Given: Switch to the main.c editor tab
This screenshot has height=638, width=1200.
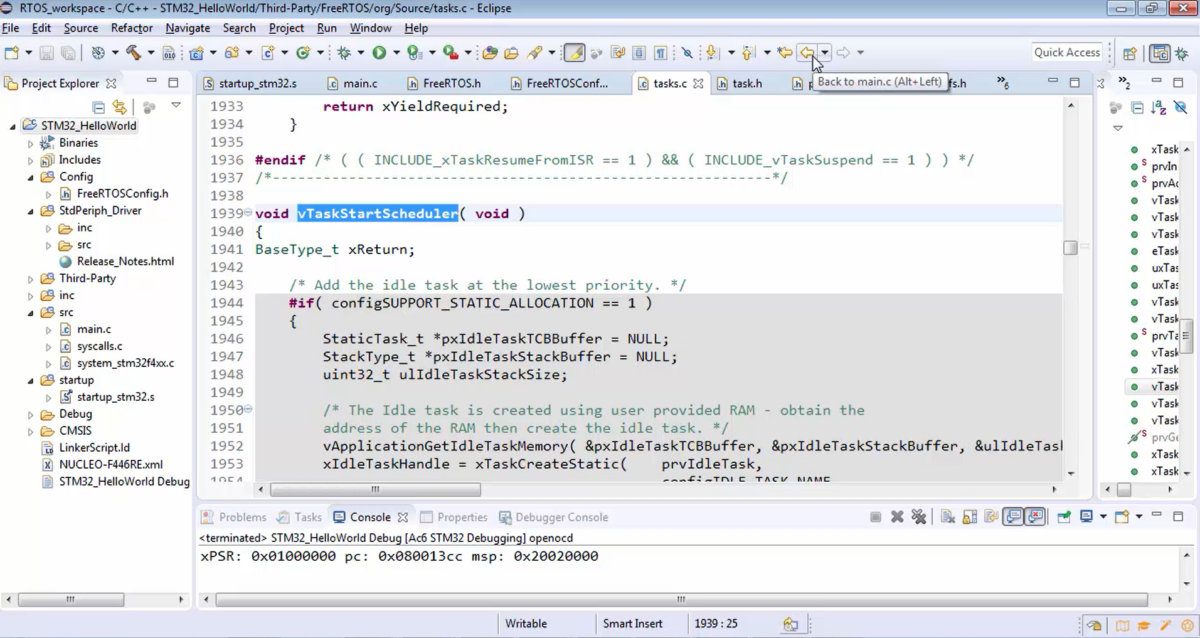Looking at the screenshot, I should (x=360, y=83).
